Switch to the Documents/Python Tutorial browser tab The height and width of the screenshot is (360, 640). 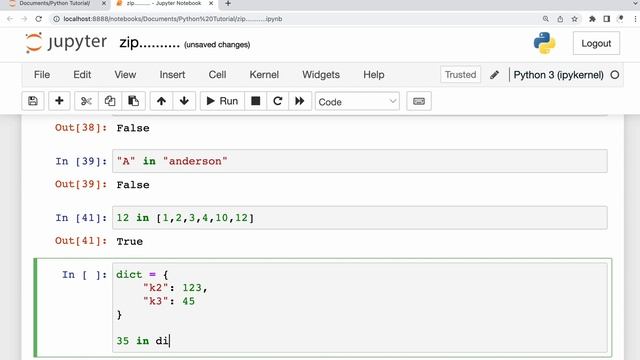pyautogui.click(x=54, y=3)
